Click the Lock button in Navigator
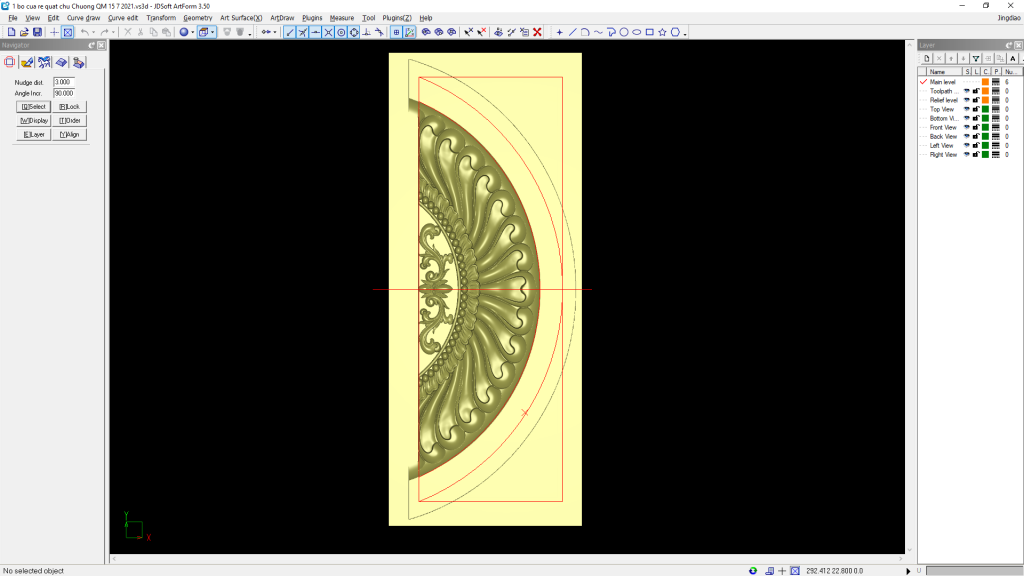The image size is (1024, 576). [69, 106]
